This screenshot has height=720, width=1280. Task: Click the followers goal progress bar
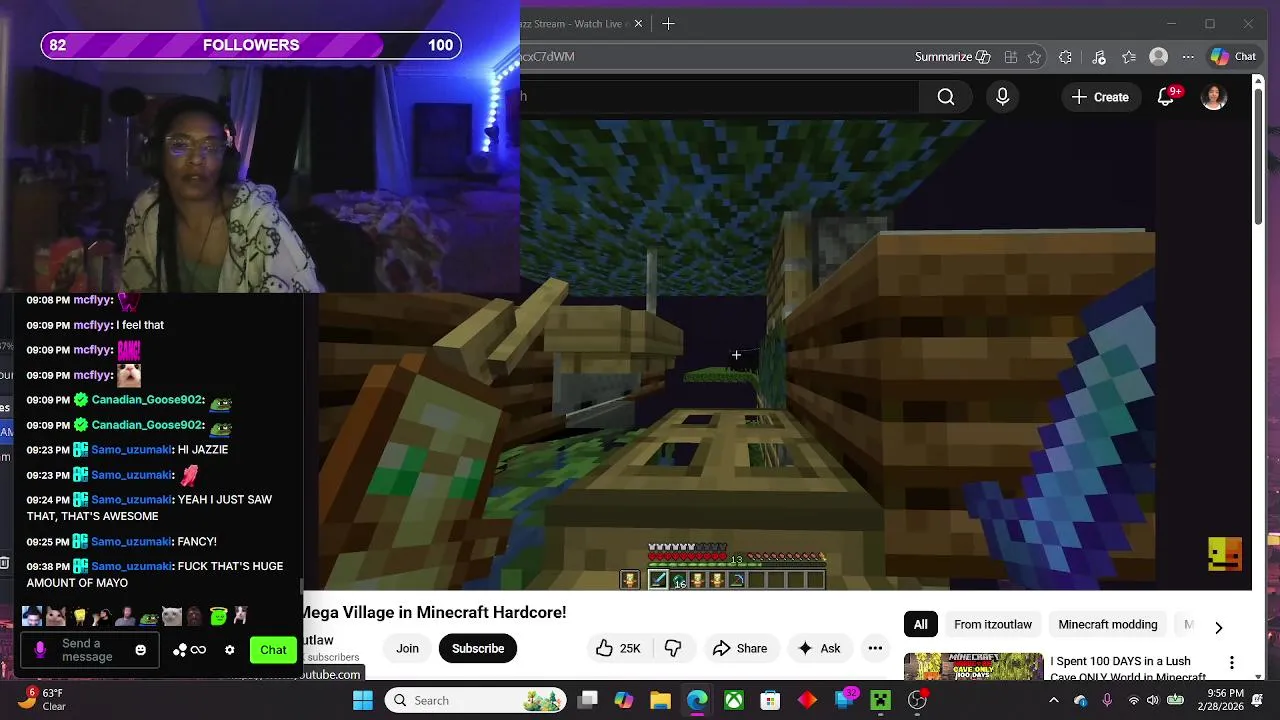coord(251,45)
